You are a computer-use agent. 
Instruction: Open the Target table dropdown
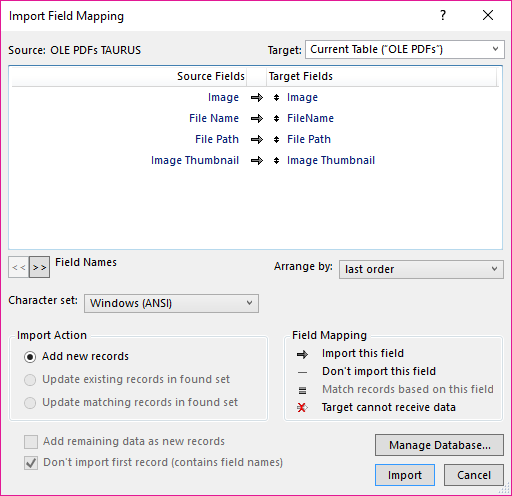[404, 50]
